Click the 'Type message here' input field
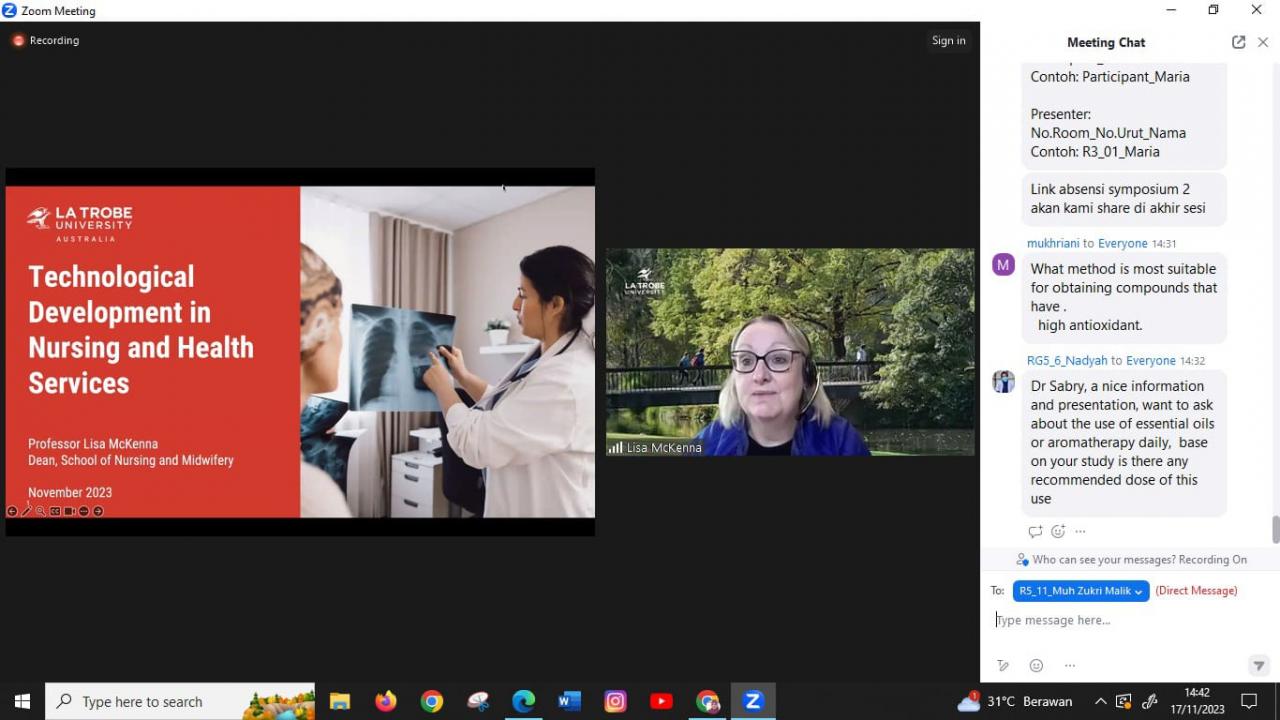Image resolution: width=1280 pixels, height=720 pixels. [x=1120, y=620]
